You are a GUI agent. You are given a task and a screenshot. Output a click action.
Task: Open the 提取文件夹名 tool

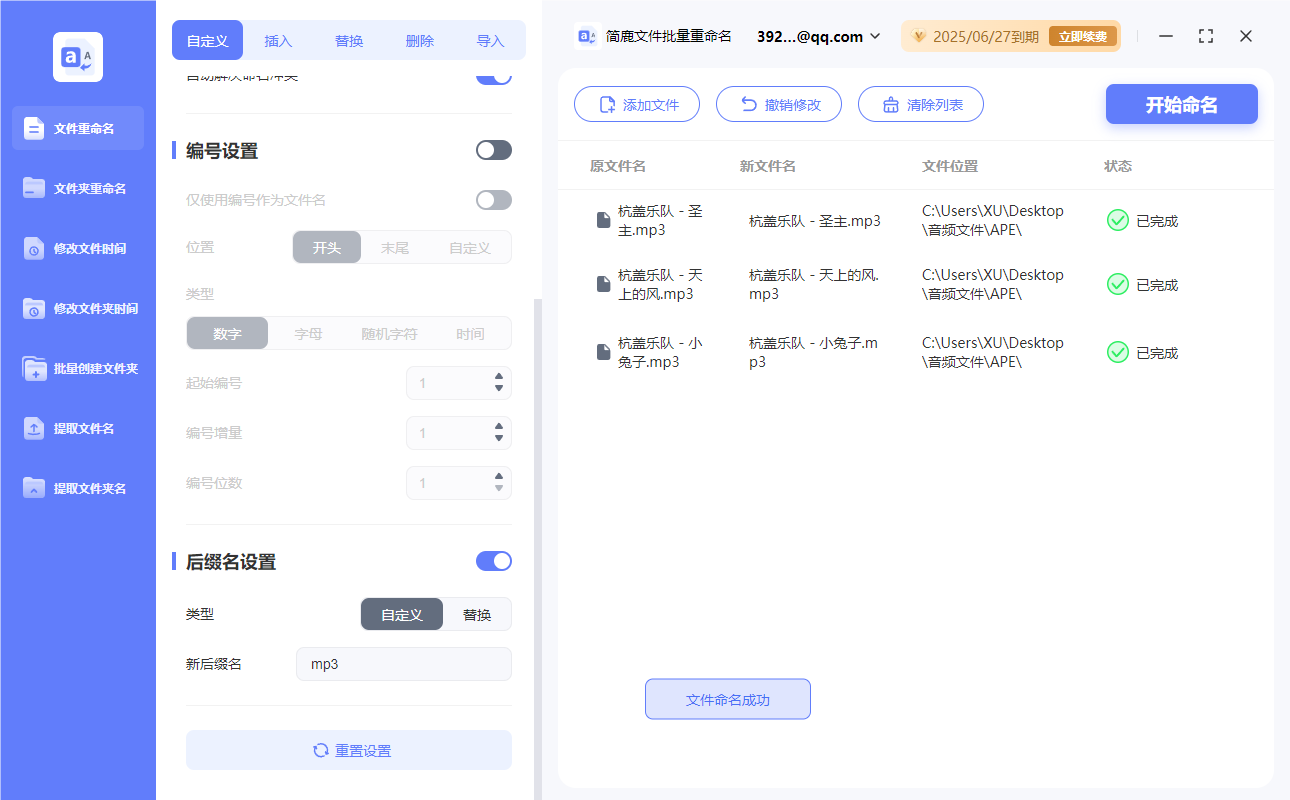(77, 488)
